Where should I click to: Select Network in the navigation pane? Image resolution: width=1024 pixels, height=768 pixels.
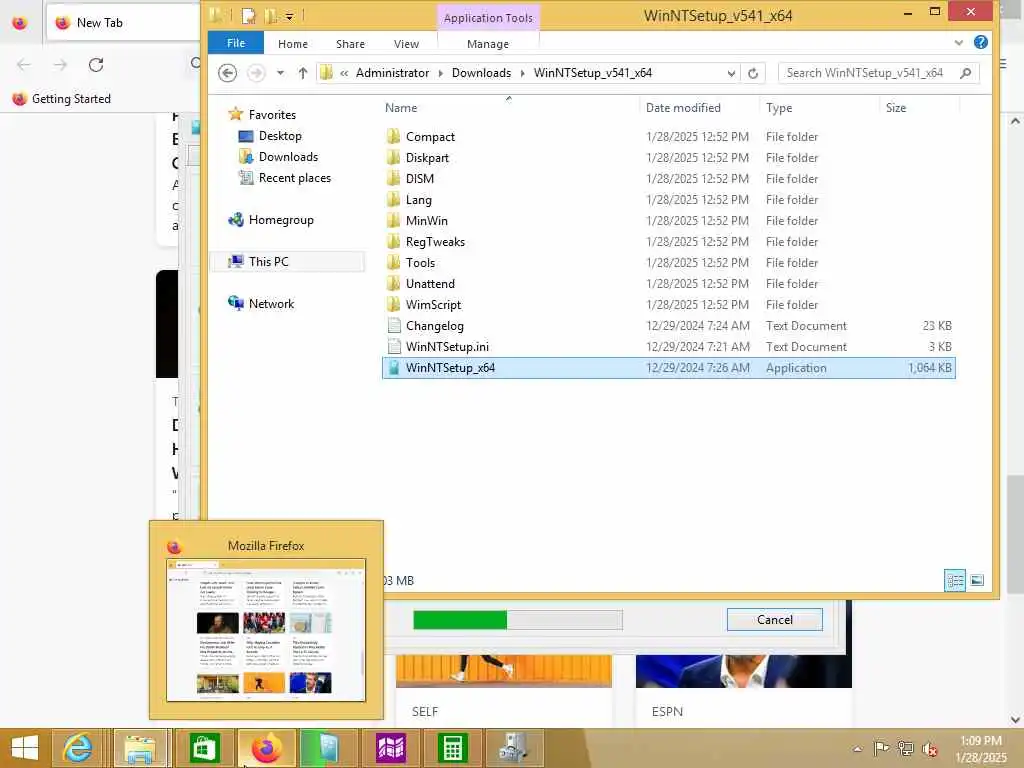pyautogui.click(x=271, y=304)
